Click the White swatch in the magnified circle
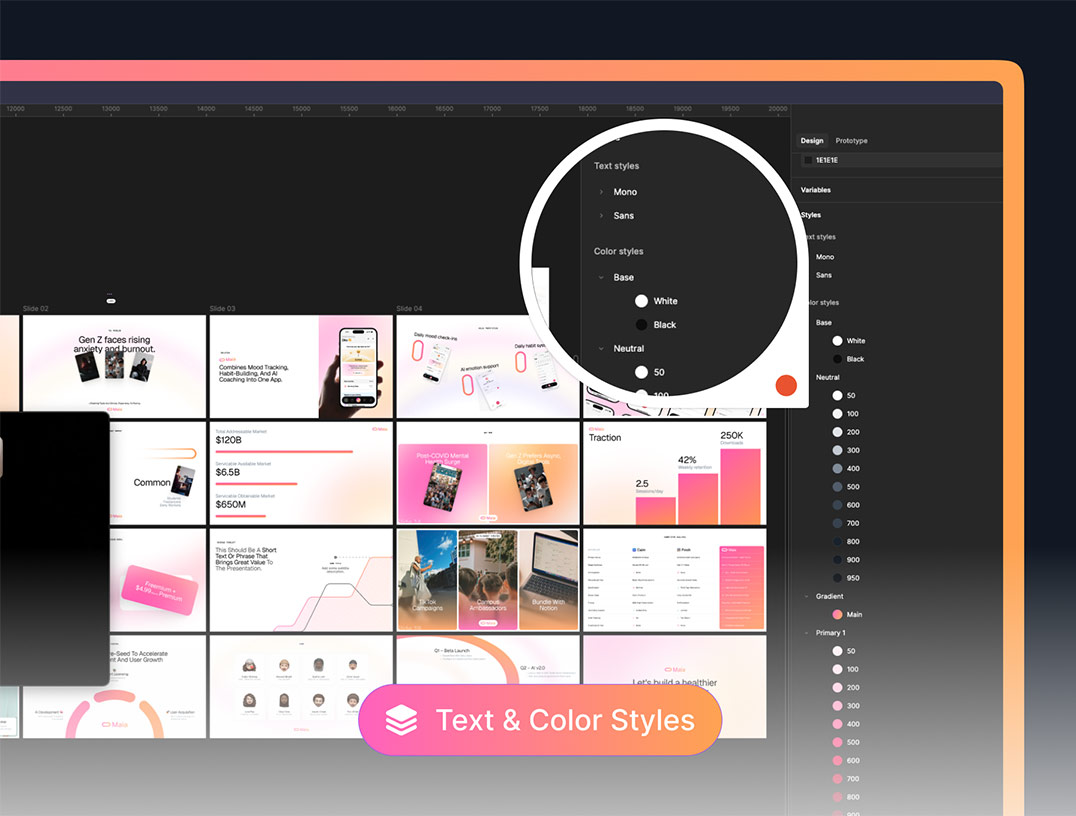This screenshot has width=1076, height=816. point(642,301)
